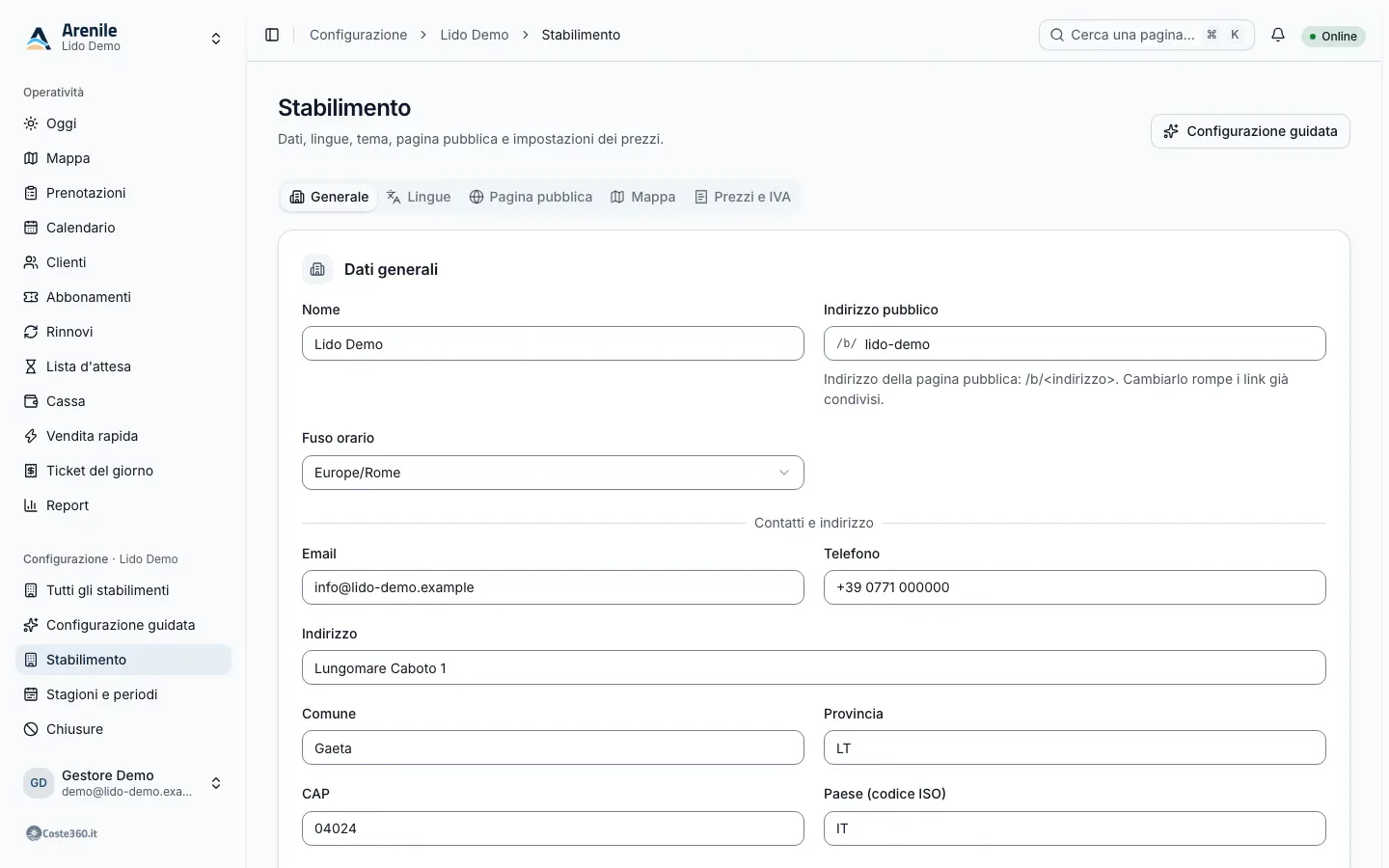Open Ticket del giorno
This screenshot has height=868, width=1389.
point(123,471)
